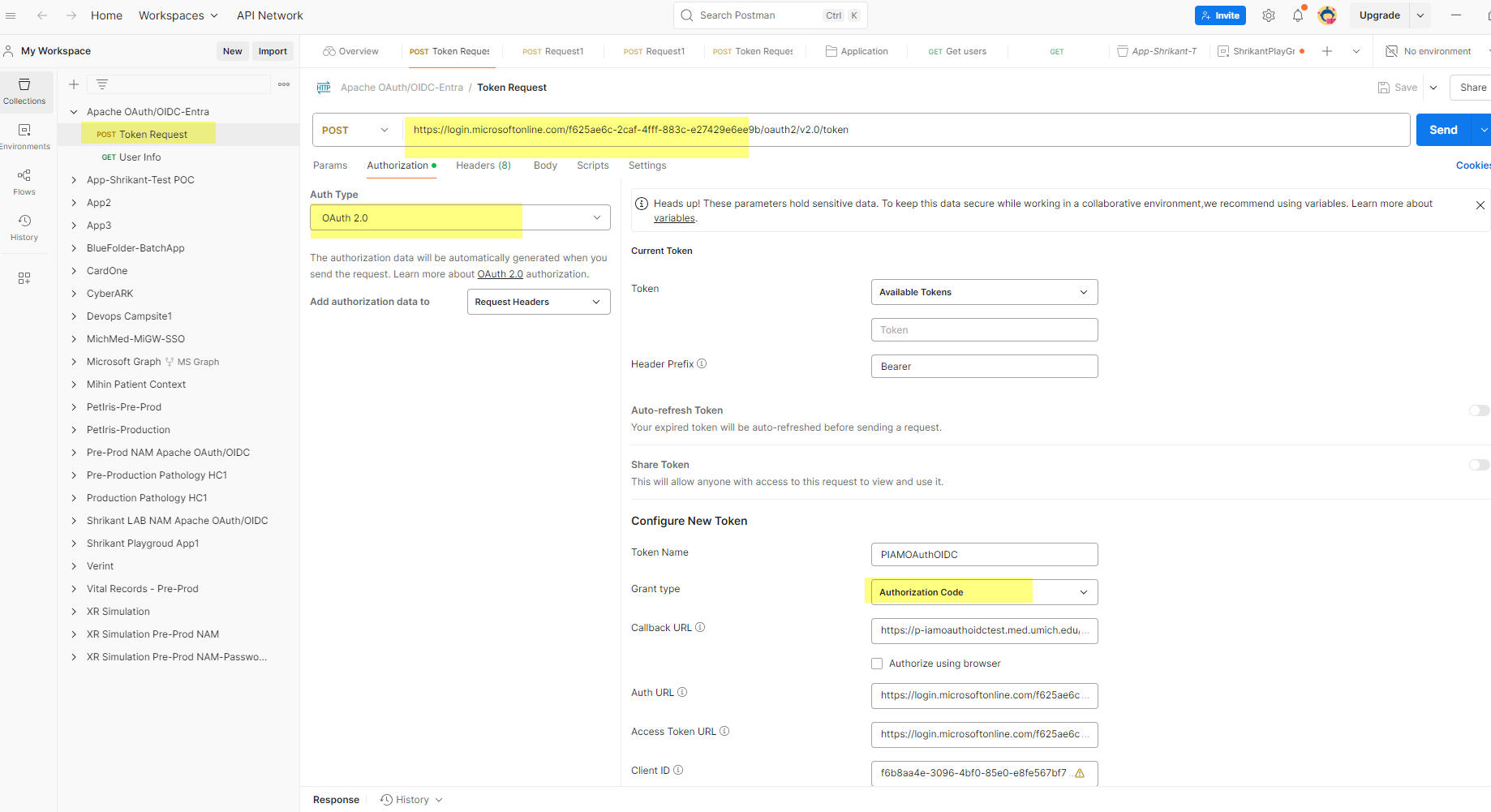The height and width of the screenshot is (812, 1491).
Task: Open Postman settings via the gear icon
Action: [1268, 15]
